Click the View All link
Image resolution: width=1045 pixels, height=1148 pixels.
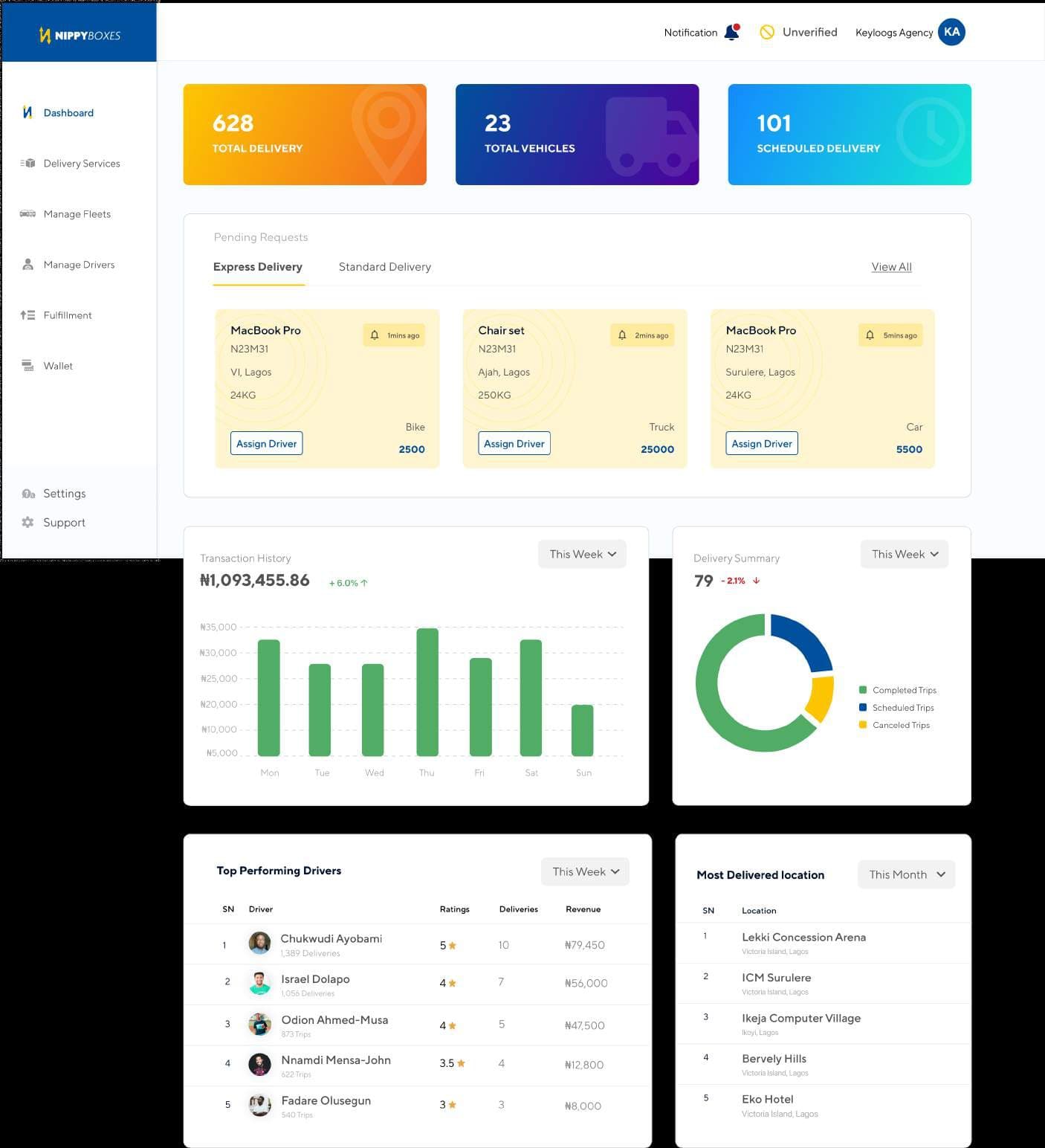[x=891, y=267]
